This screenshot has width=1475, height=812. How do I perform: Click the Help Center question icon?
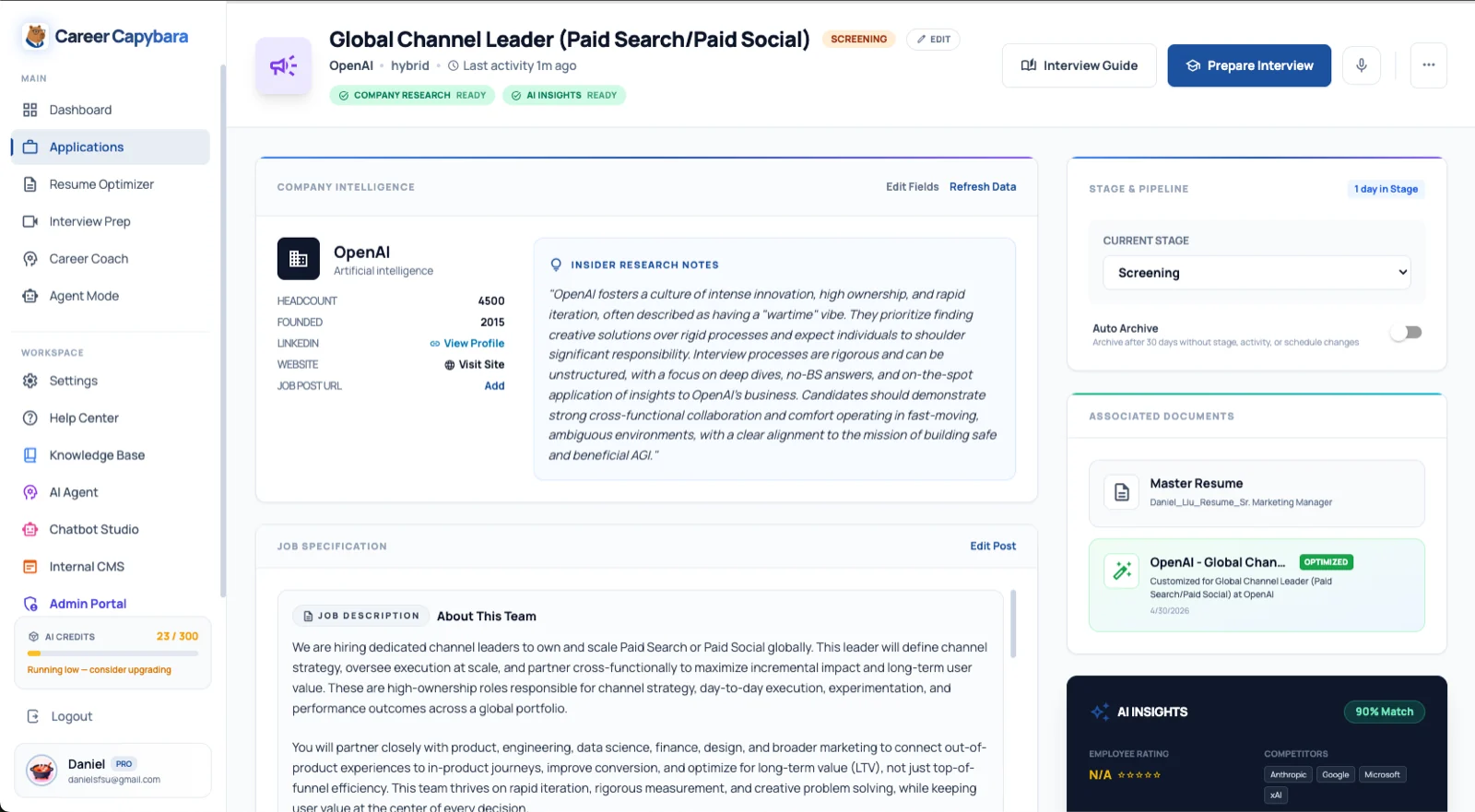pos(30,418)
